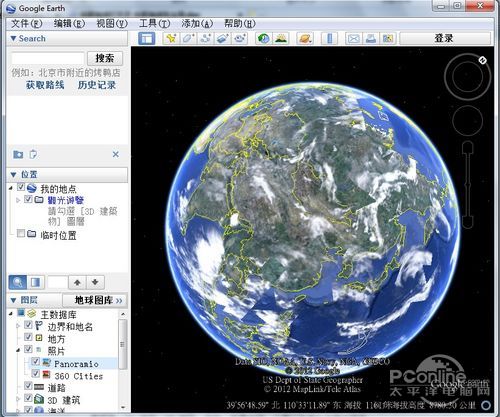Click the print toolbar icon
The height and width of the screenshot is (417, 500).
(371, 38)
